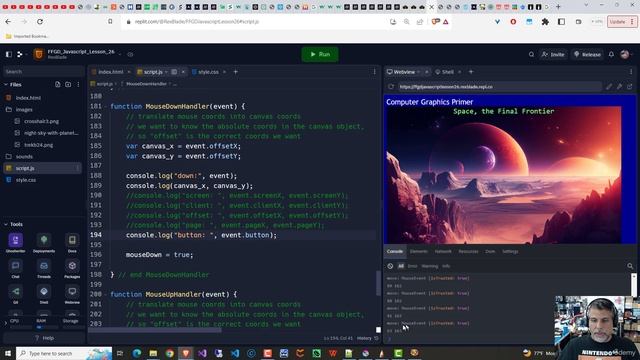Open Elements devtools tab
Viewport: 640px width, 360px height.
419,251
